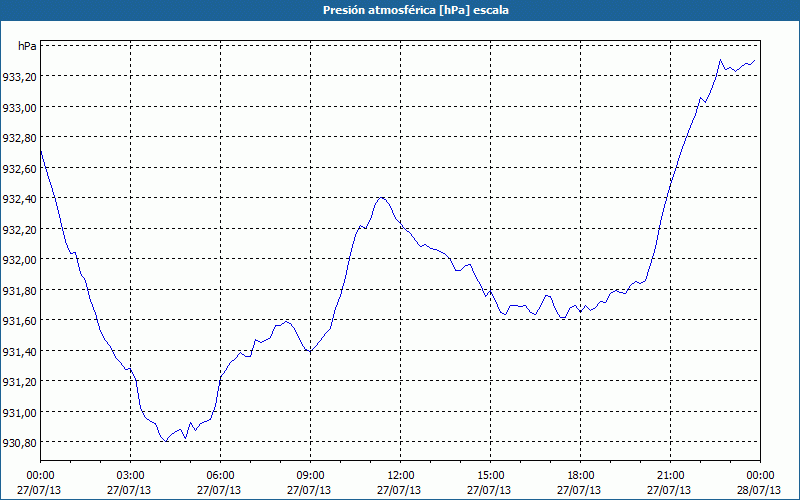Click the 06:00 time label

(x=220, y=476)
